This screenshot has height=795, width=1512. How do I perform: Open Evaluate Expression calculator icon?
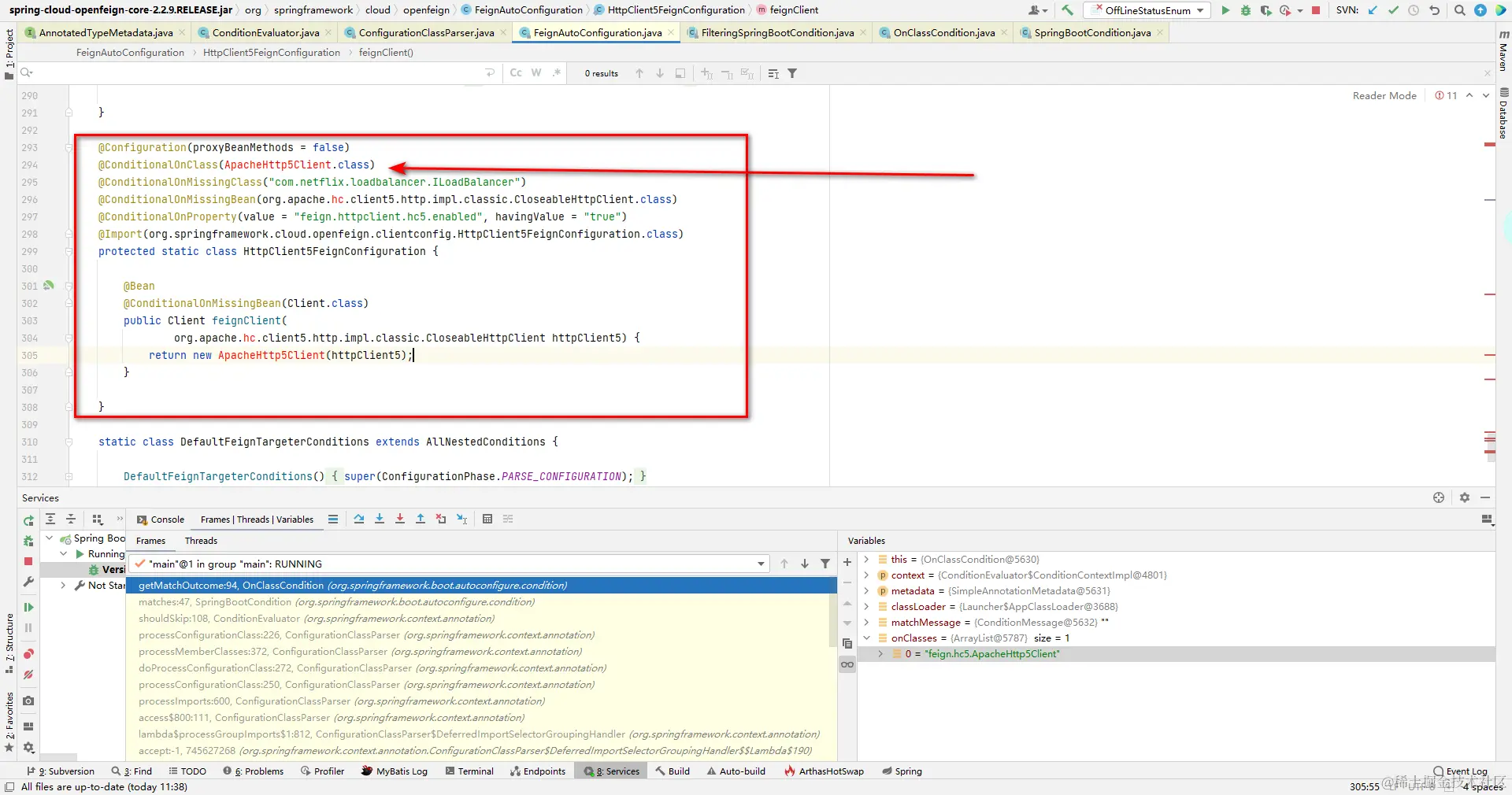(487, 519)
